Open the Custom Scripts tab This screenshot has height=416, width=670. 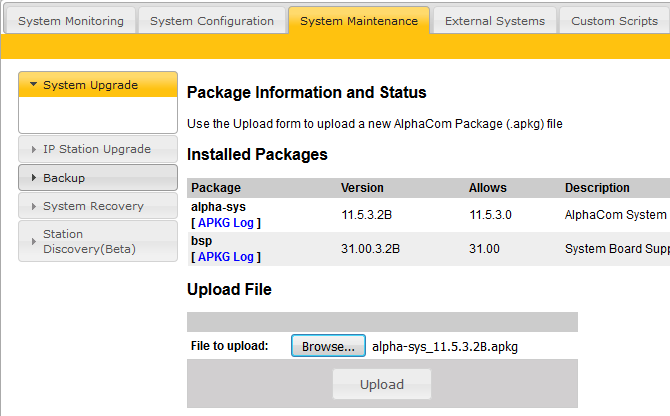[x=613, y=21]
